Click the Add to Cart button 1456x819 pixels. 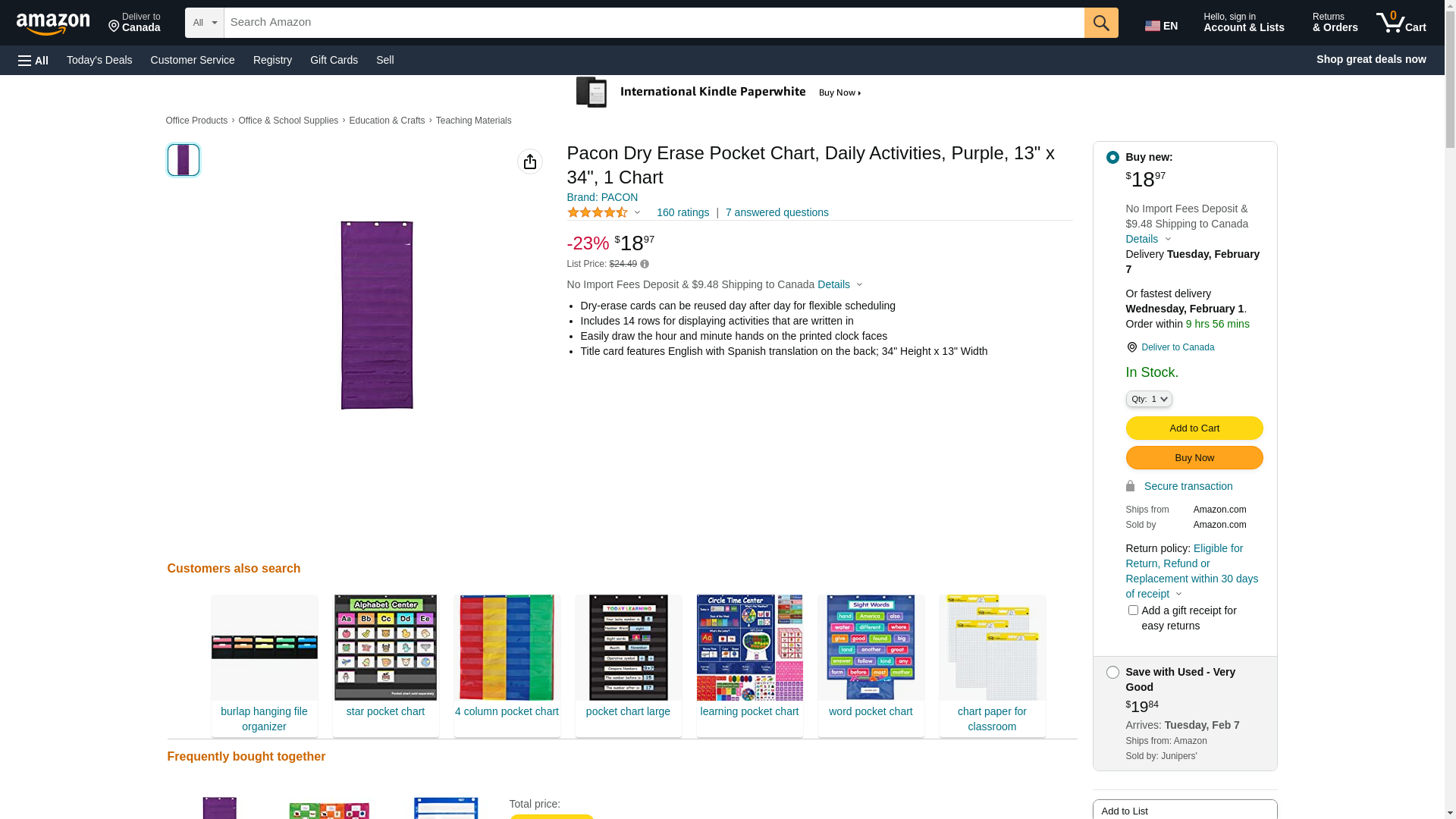(x=1194, y=428)
